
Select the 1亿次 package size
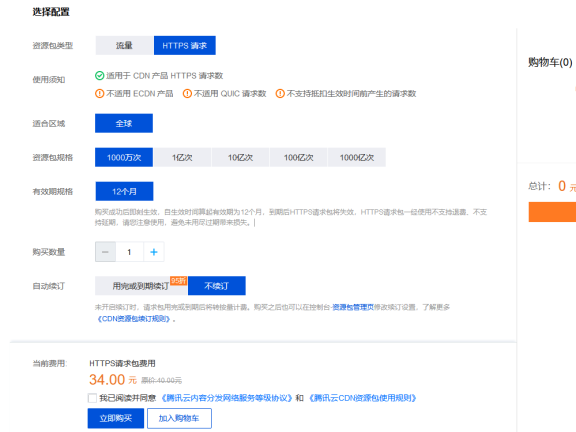click(182, 158)
